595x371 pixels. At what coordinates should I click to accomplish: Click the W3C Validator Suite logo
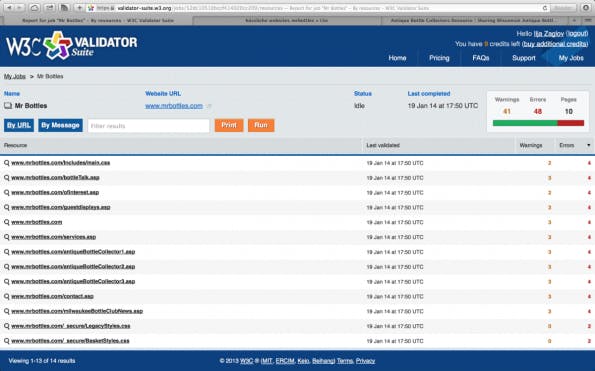point(71,46)
